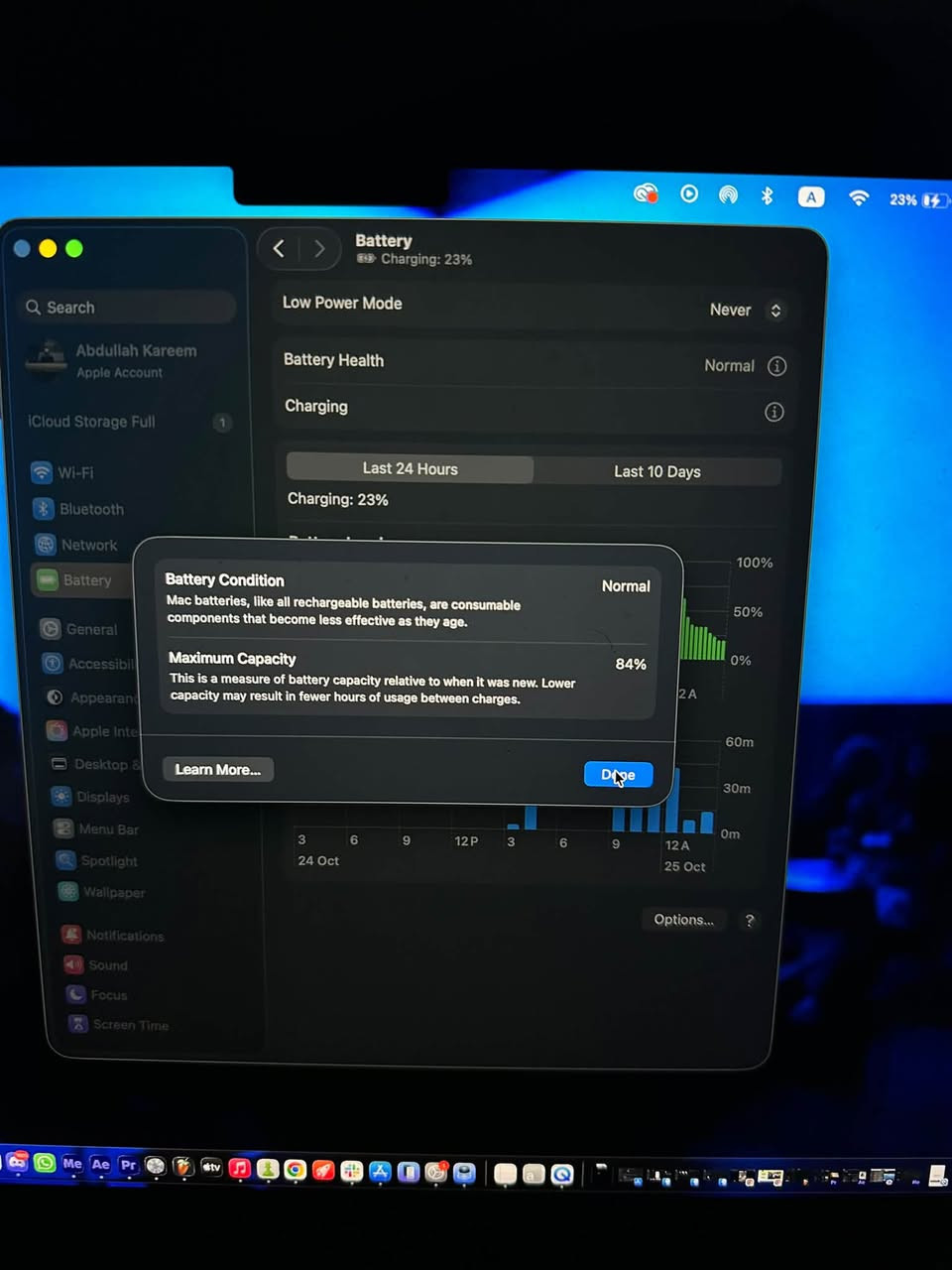Click the Battery Health info icon
Image resolution: width=952 pixels, height=1270 pixels.
777,366
